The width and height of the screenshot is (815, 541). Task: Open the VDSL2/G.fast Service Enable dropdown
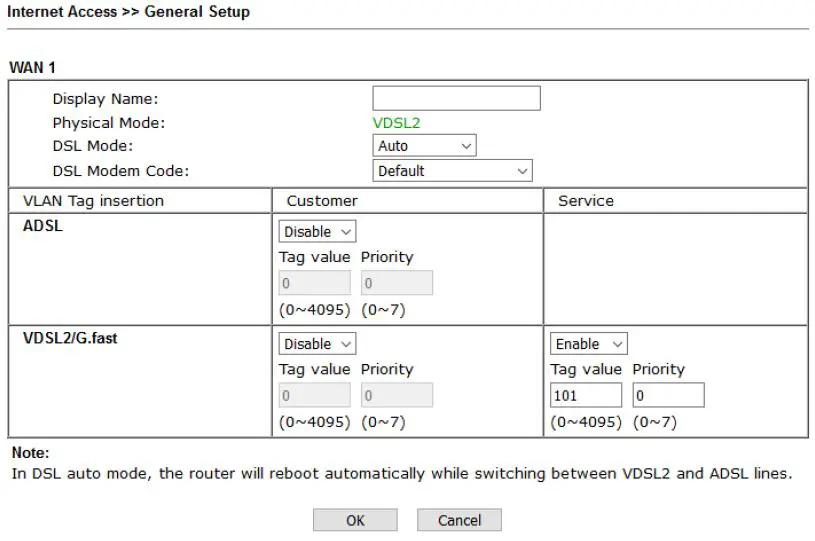tap(588, 344)
